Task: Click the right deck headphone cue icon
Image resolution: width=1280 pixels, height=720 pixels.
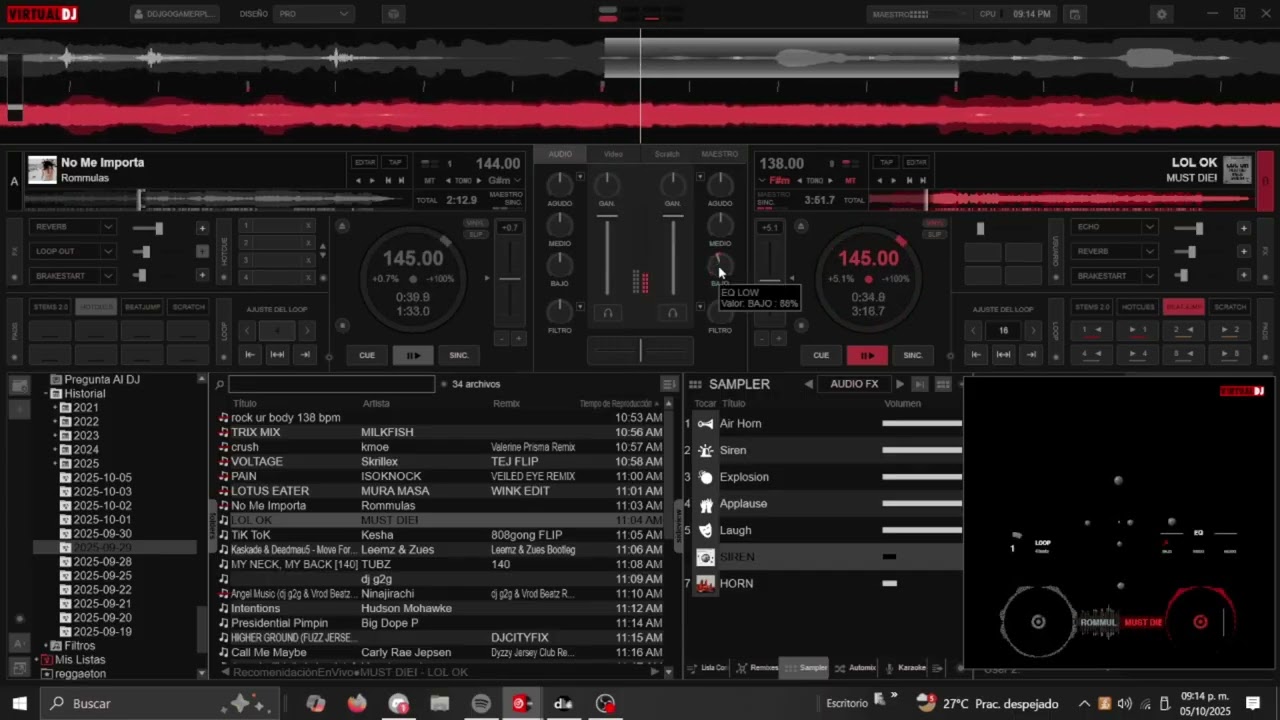Action: tap(673, 313)
